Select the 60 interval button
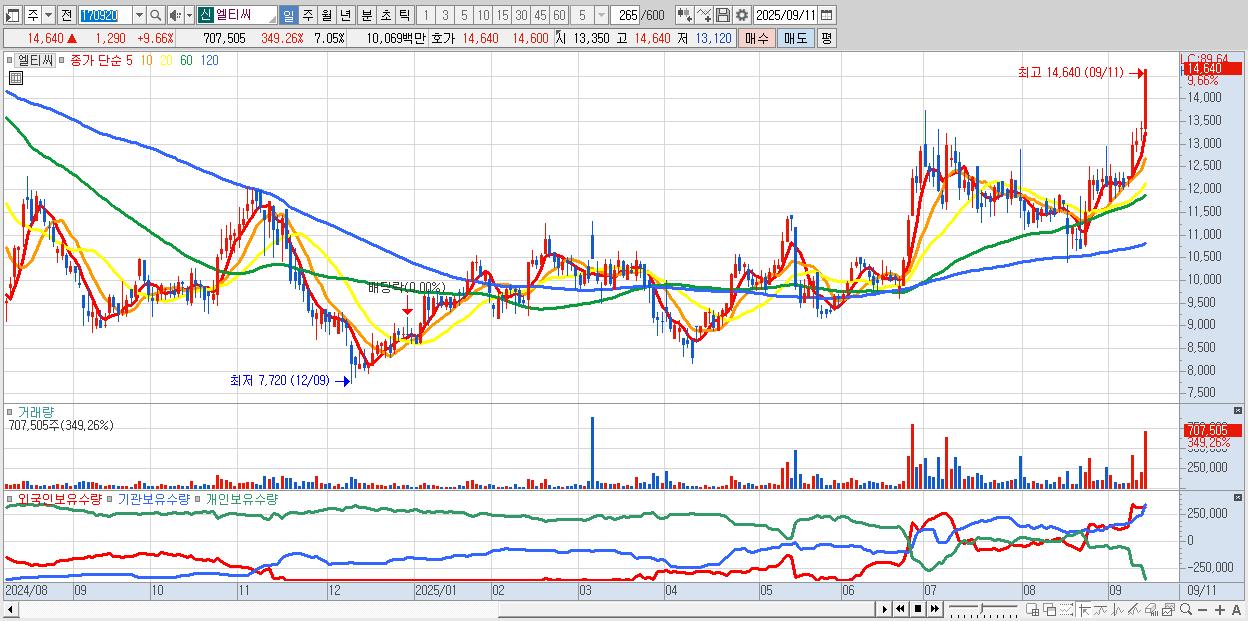 pos(559,15)
